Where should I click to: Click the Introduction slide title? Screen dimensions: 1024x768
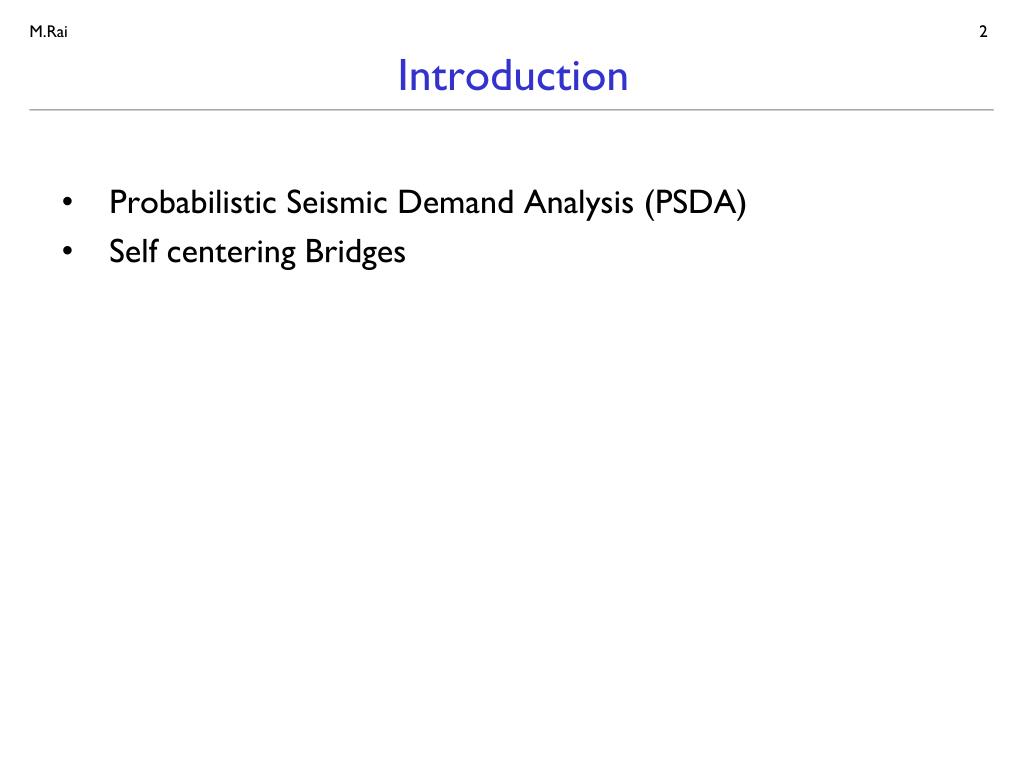click(x=513, y=76)
